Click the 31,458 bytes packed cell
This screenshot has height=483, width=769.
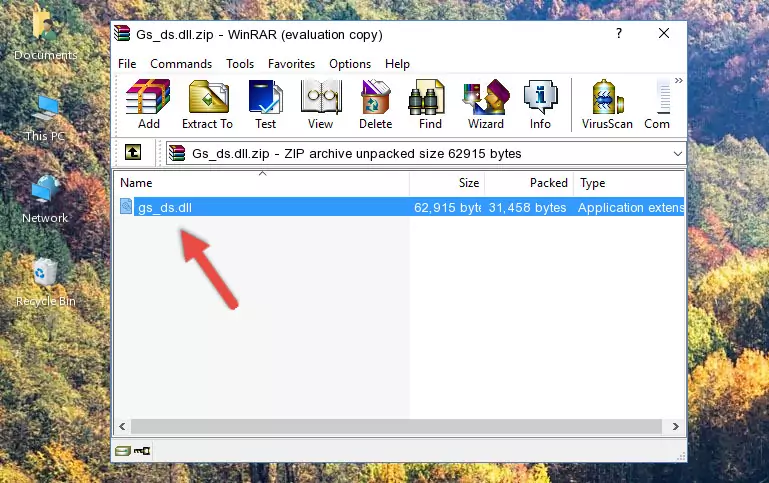click(527, 207)
